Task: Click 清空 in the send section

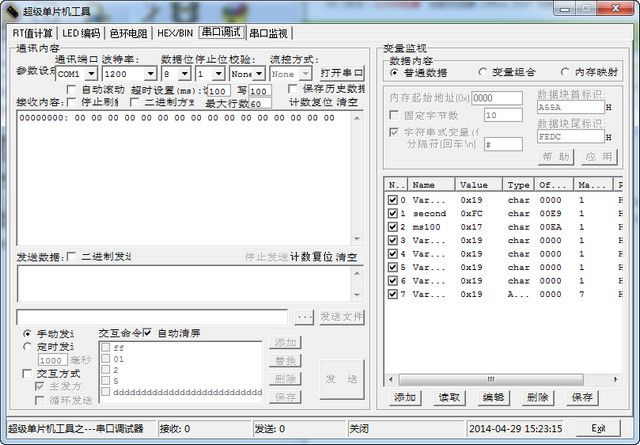Action: (x=347, y=257)
